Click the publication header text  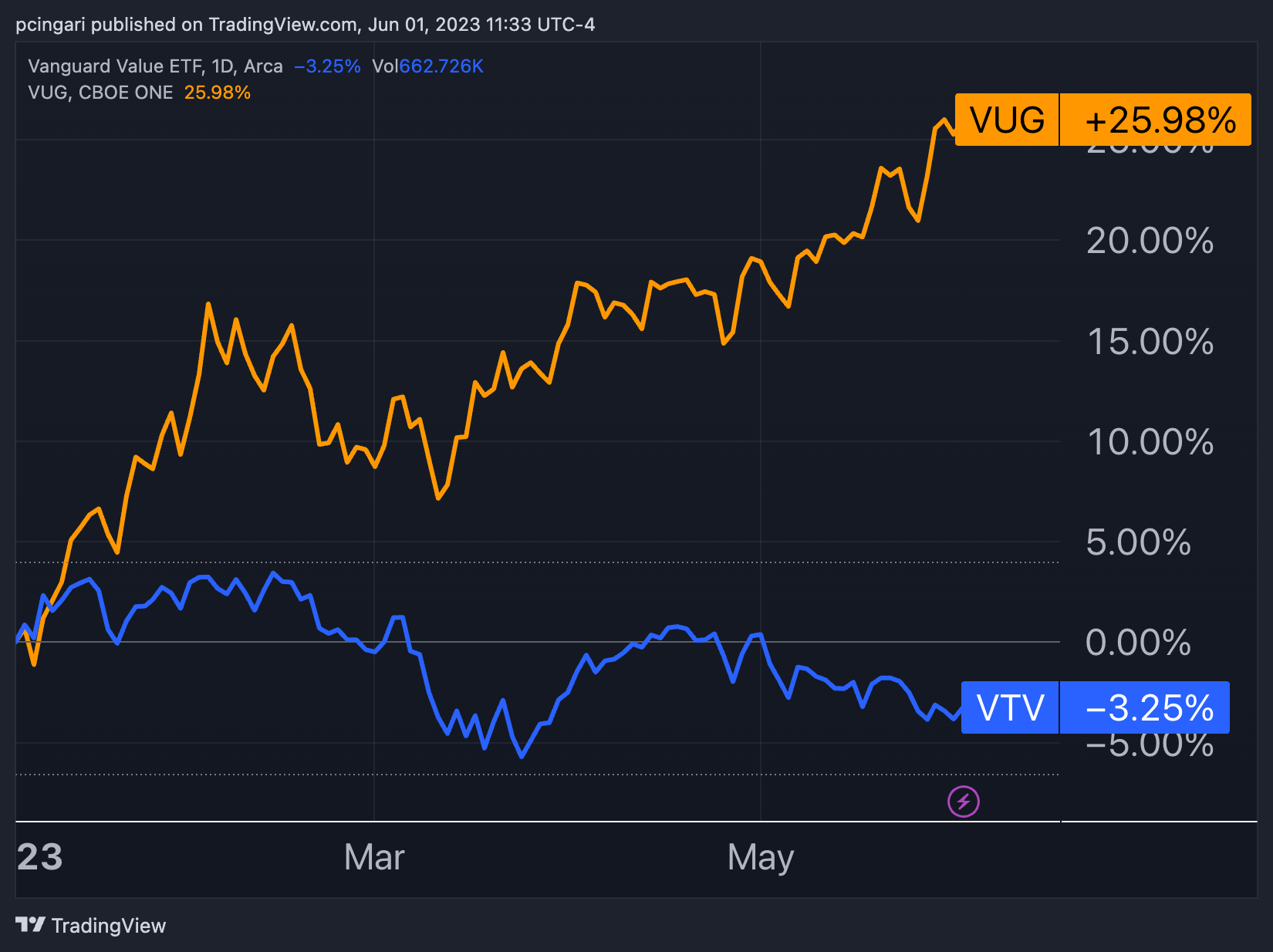306,25
